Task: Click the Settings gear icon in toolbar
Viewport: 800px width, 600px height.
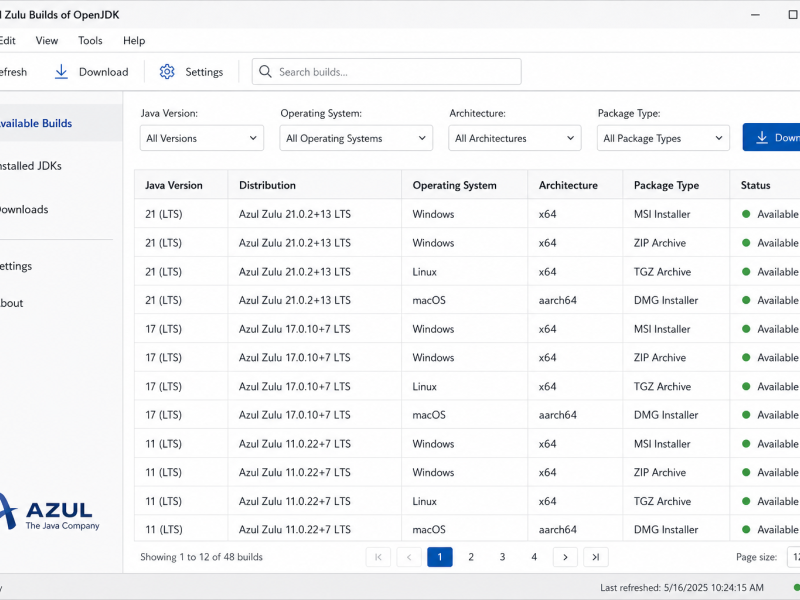Action: (x=167, y=72)
